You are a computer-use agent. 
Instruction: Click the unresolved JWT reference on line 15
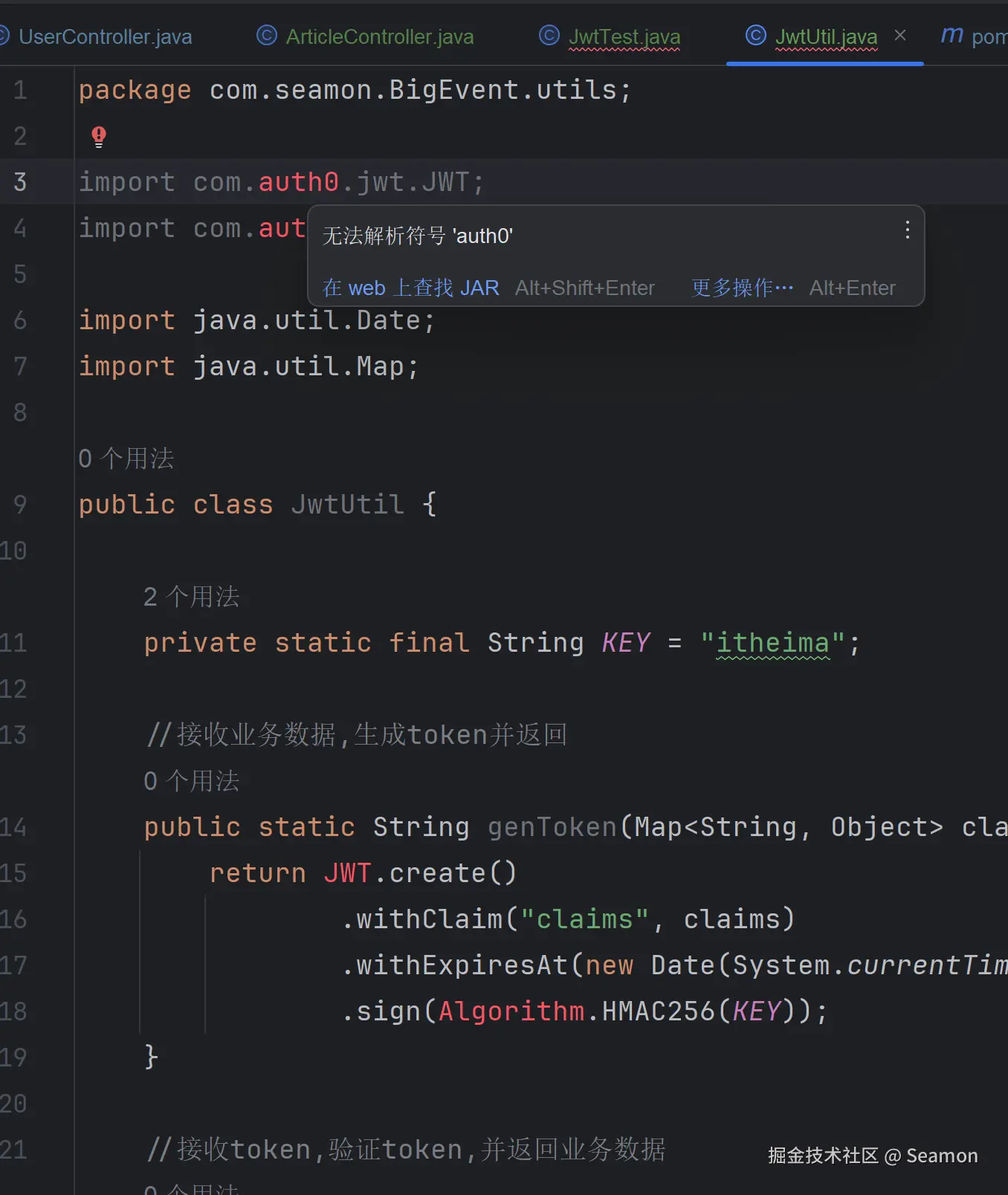[347, 873]
